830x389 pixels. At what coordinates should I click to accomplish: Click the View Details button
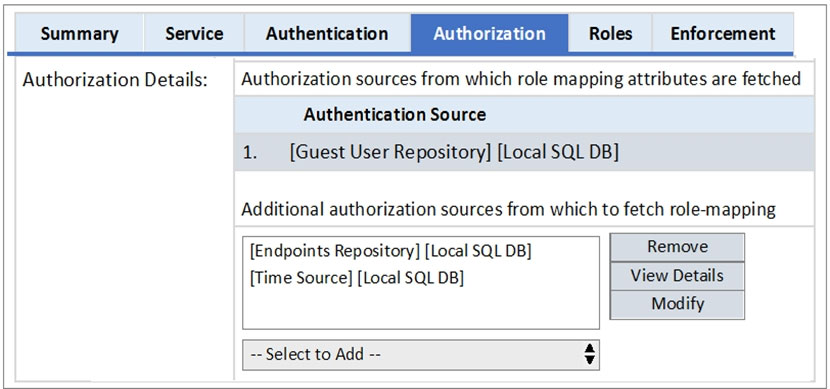(677, 276)
